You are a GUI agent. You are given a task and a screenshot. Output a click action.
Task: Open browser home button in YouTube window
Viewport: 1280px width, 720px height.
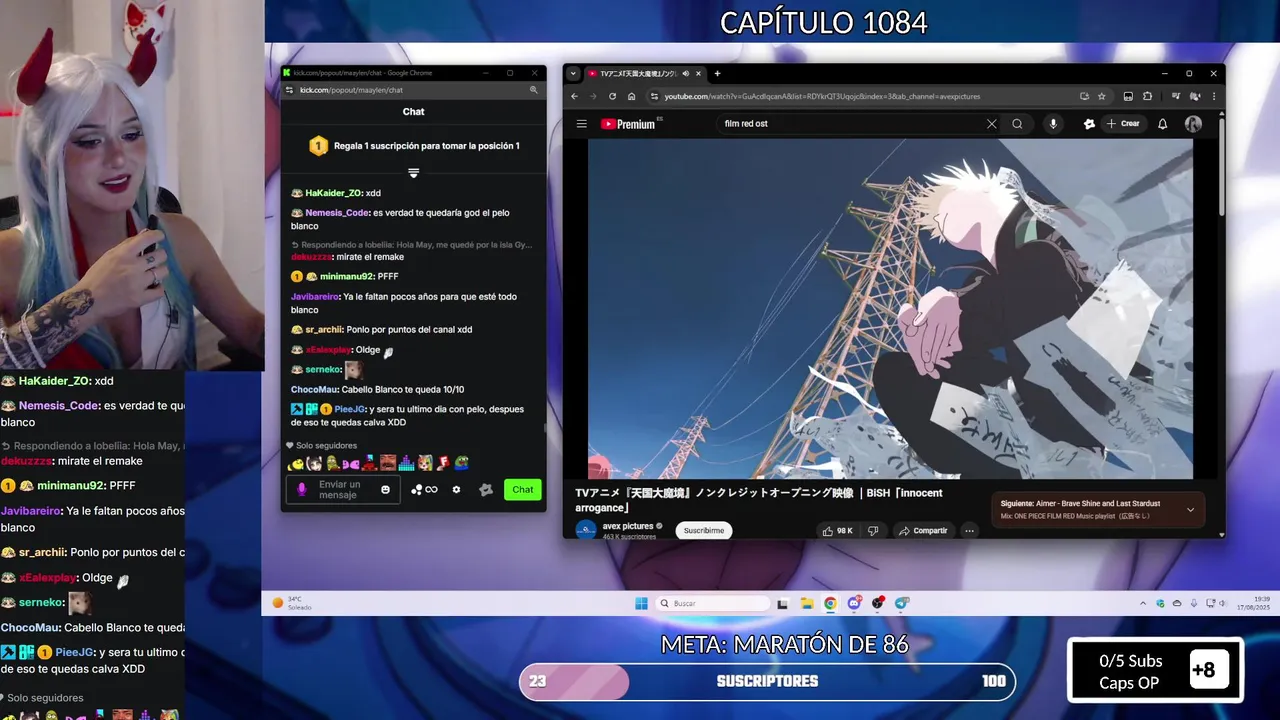point(631,96)
